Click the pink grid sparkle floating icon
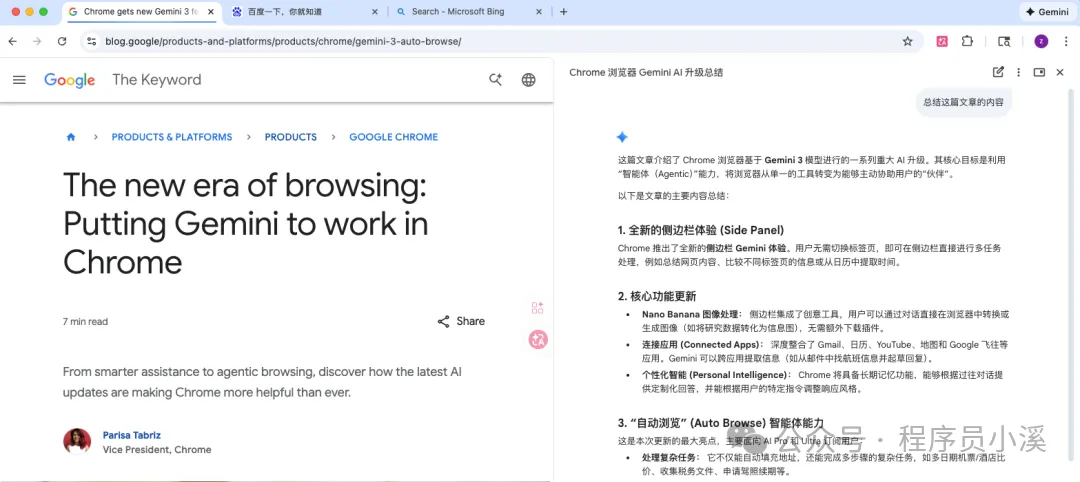 tap(538, 308)
